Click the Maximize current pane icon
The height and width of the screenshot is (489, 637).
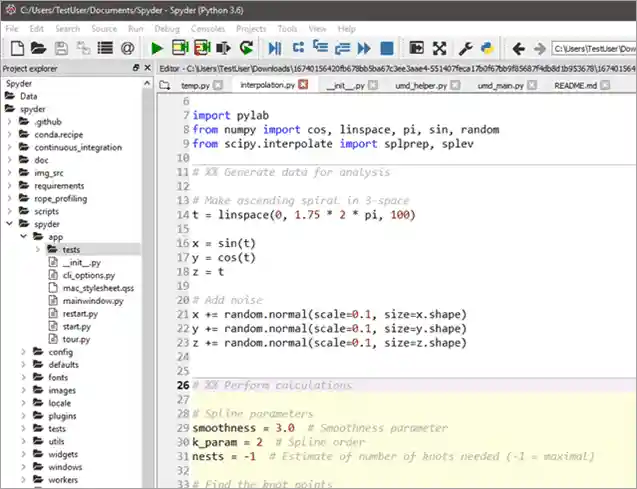(417, 47)
